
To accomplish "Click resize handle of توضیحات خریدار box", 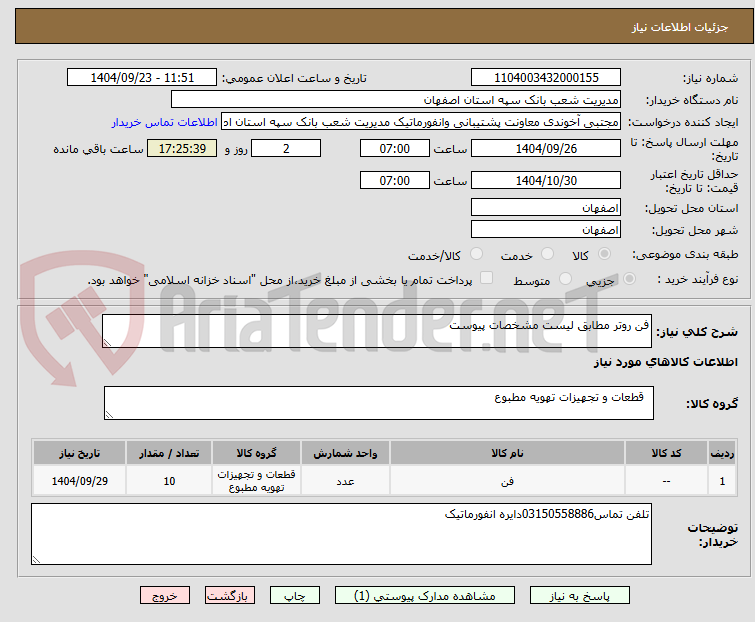I will pyautogui.click(x=37, y=559).
